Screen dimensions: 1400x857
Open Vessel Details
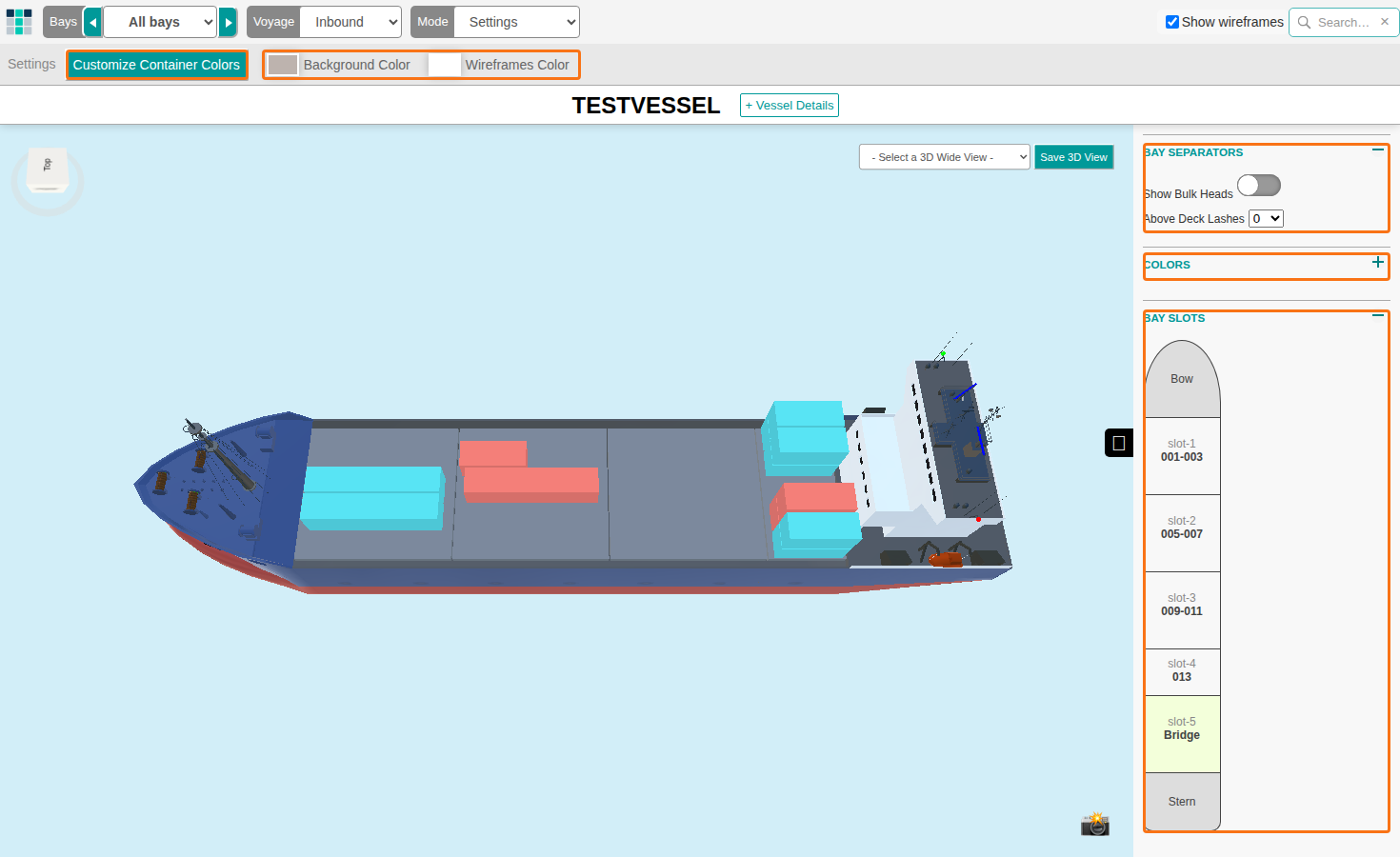[x=790, y=106]
